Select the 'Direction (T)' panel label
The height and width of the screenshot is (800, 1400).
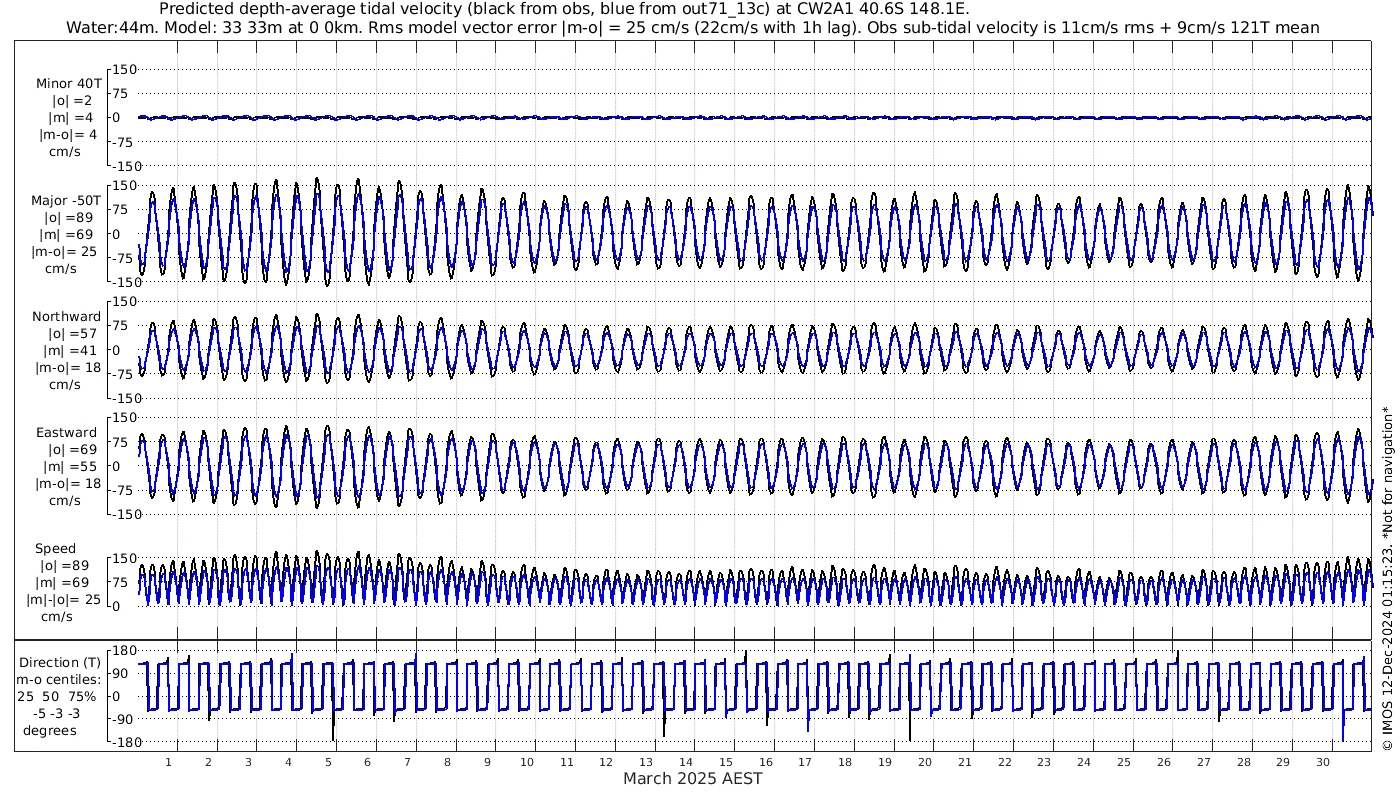[x=60, y=662]
